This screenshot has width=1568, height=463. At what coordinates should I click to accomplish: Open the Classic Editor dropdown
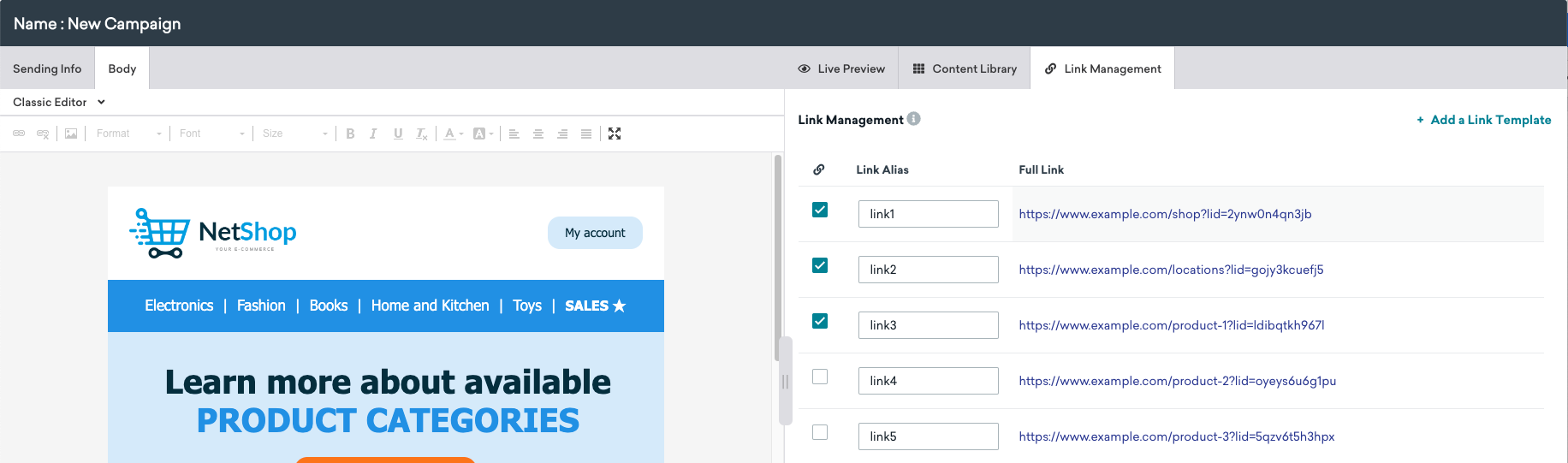59,102
